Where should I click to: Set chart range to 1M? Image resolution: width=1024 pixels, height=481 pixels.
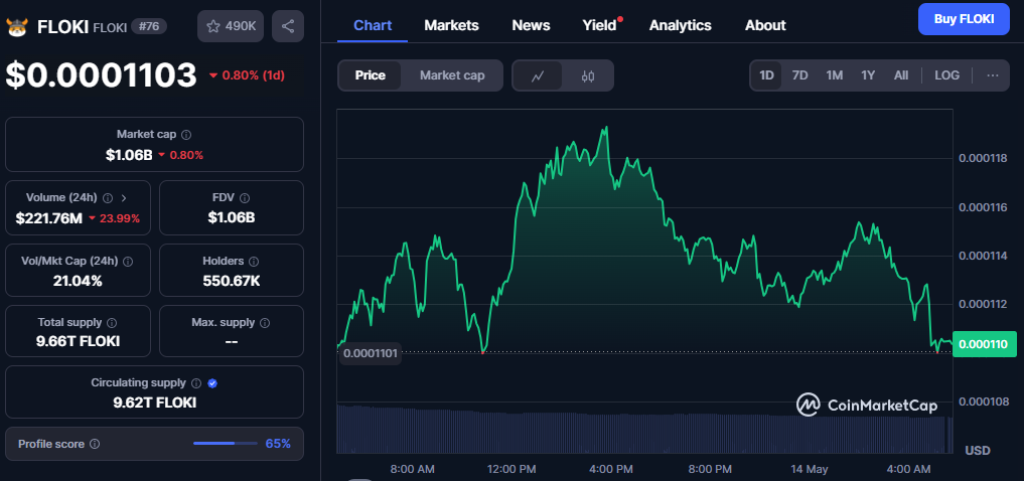pos(834,75)
